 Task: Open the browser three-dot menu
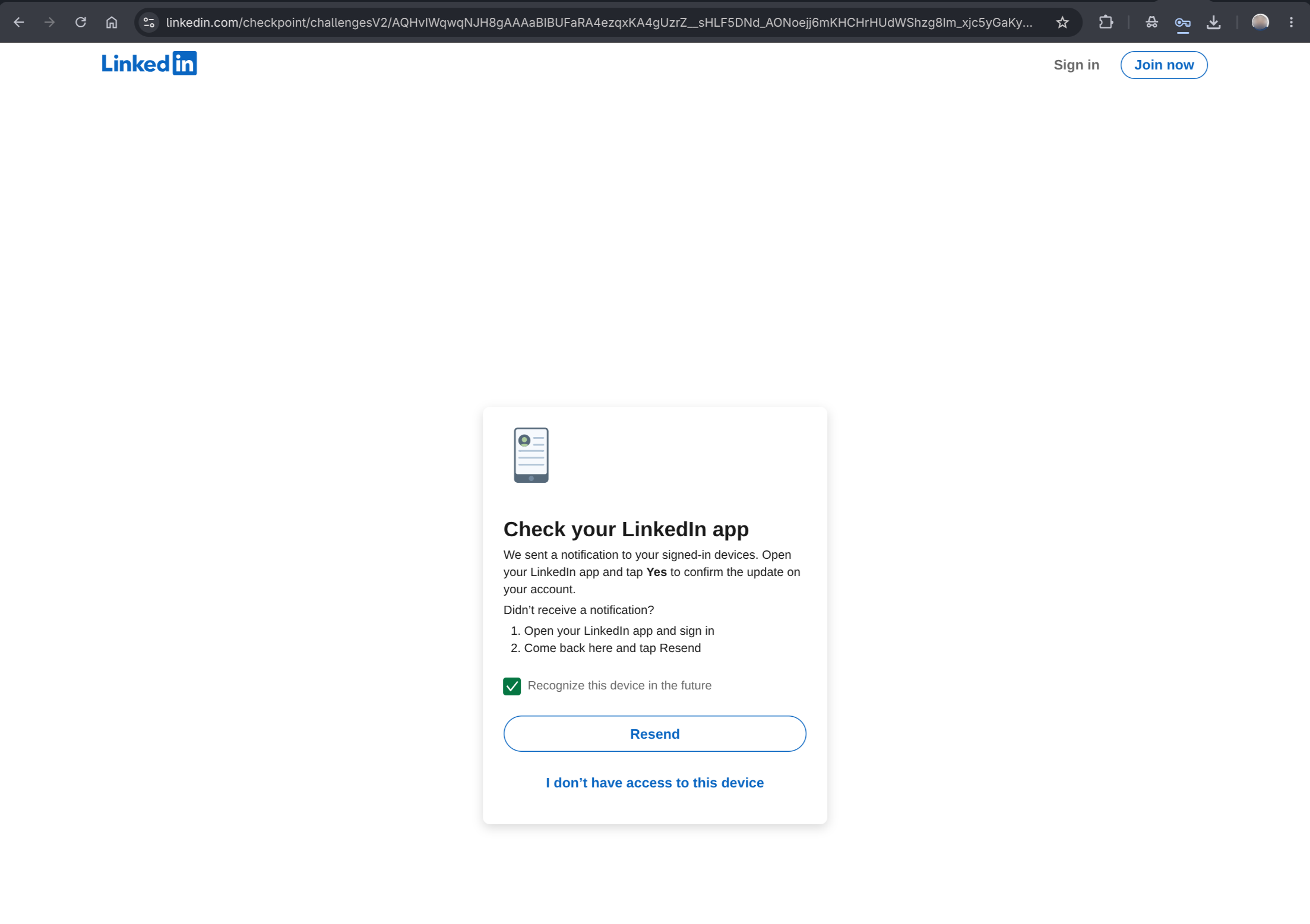coord(1291,23)
